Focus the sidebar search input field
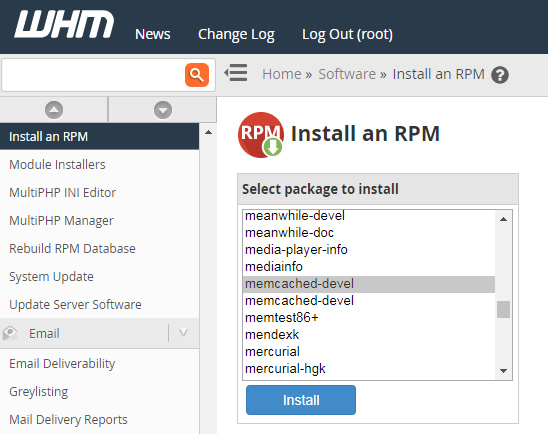 coord(94,75)
